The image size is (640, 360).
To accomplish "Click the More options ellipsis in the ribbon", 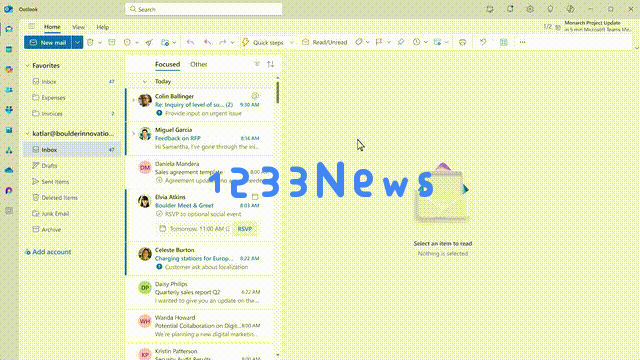I will [522, 42].
